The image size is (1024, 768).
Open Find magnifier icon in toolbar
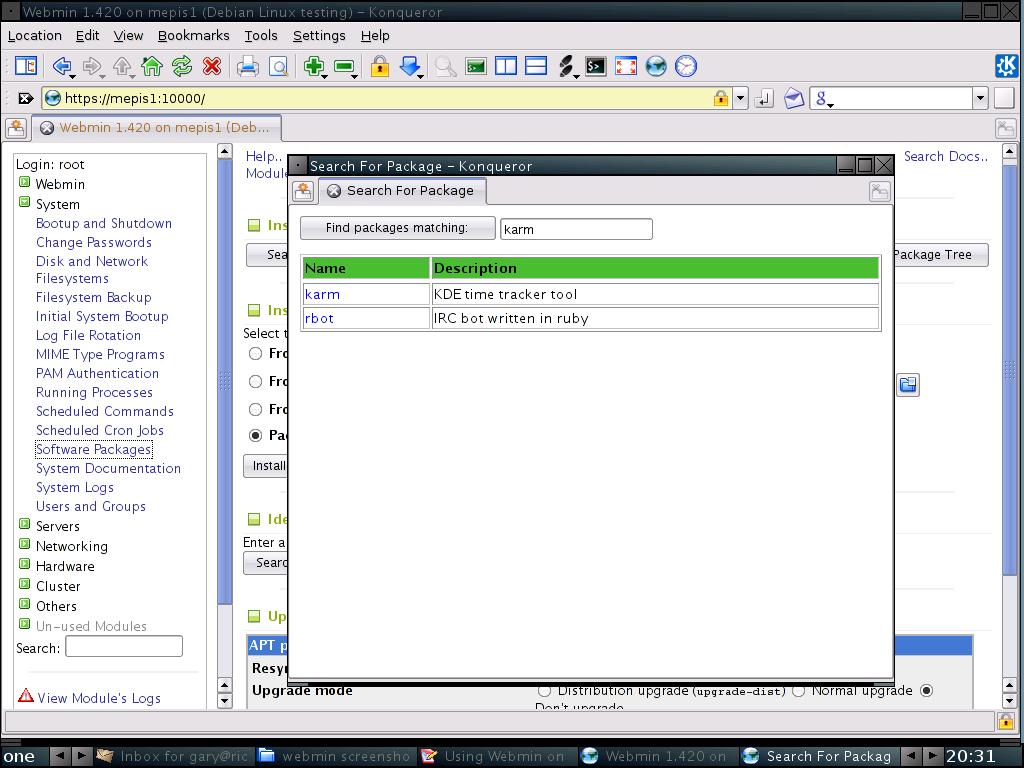445,66
